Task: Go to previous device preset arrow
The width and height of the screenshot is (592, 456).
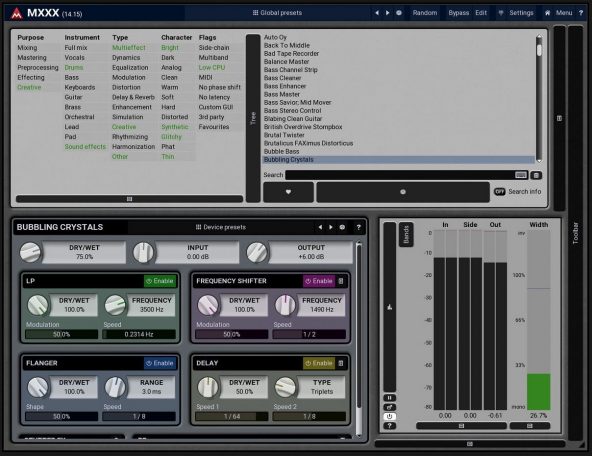Action: pos(320,227)
